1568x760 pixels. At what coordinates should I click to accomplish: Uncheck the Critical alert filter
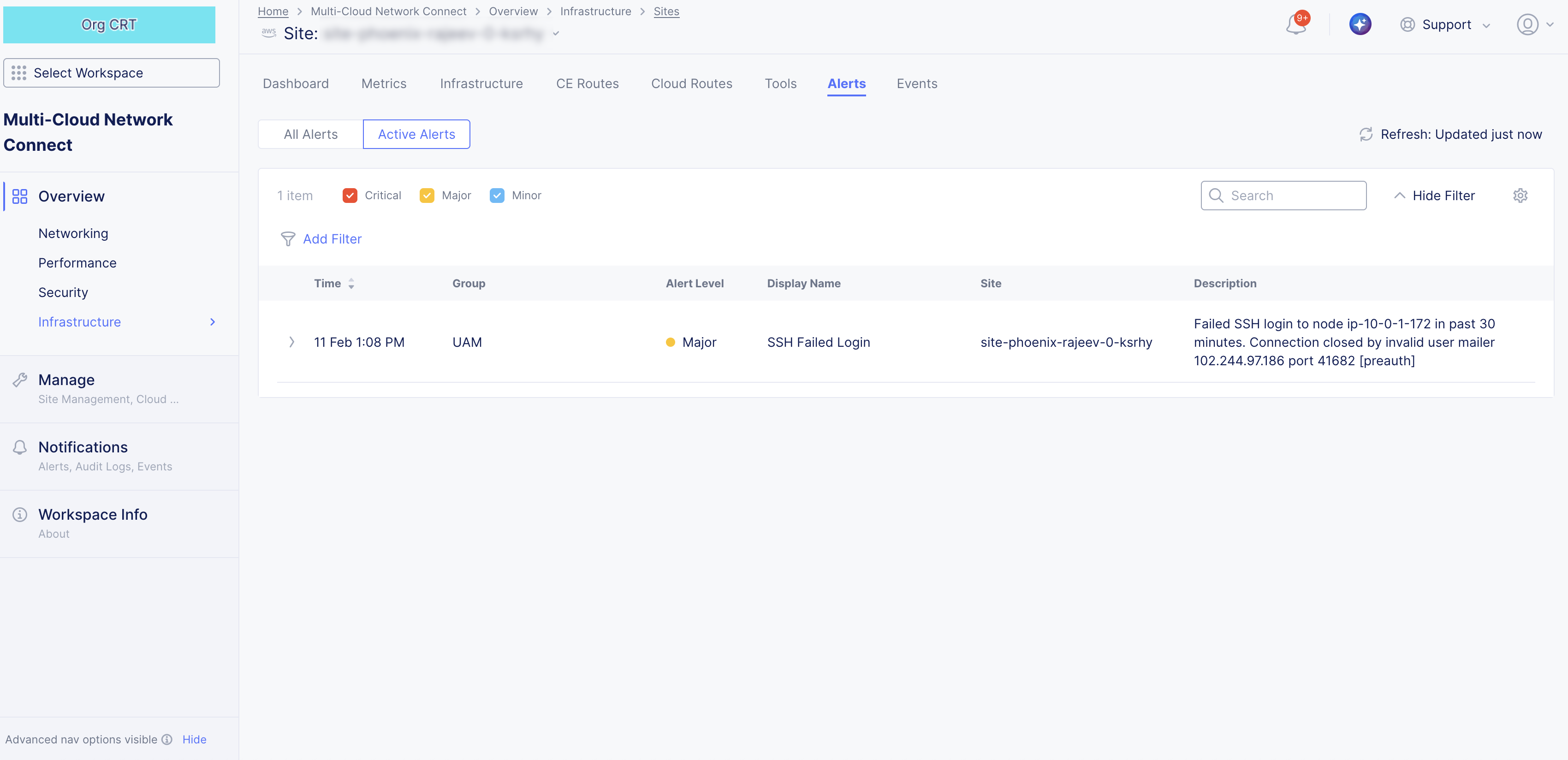pyautogui.click(x=350, y=196)
